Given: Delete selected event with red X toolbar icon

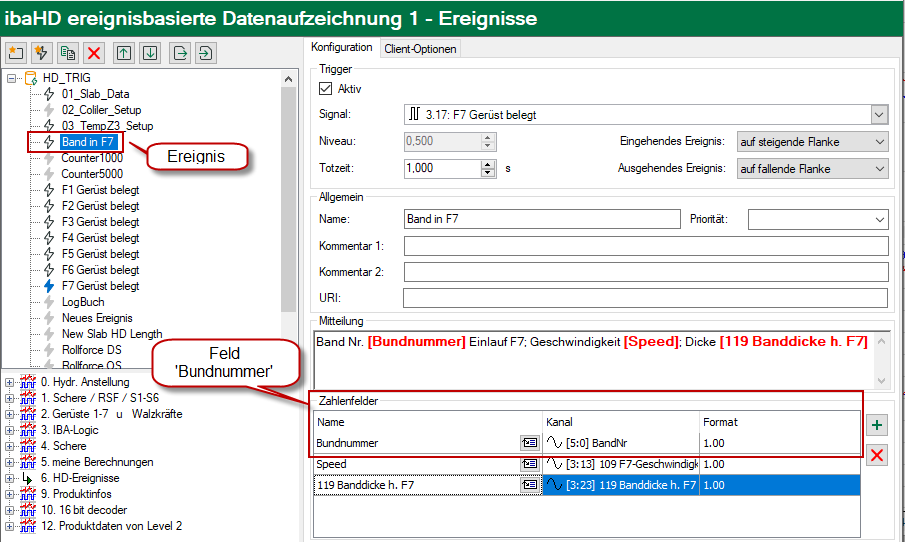Looking at the screenshot, I should click(x=94, y=53).
